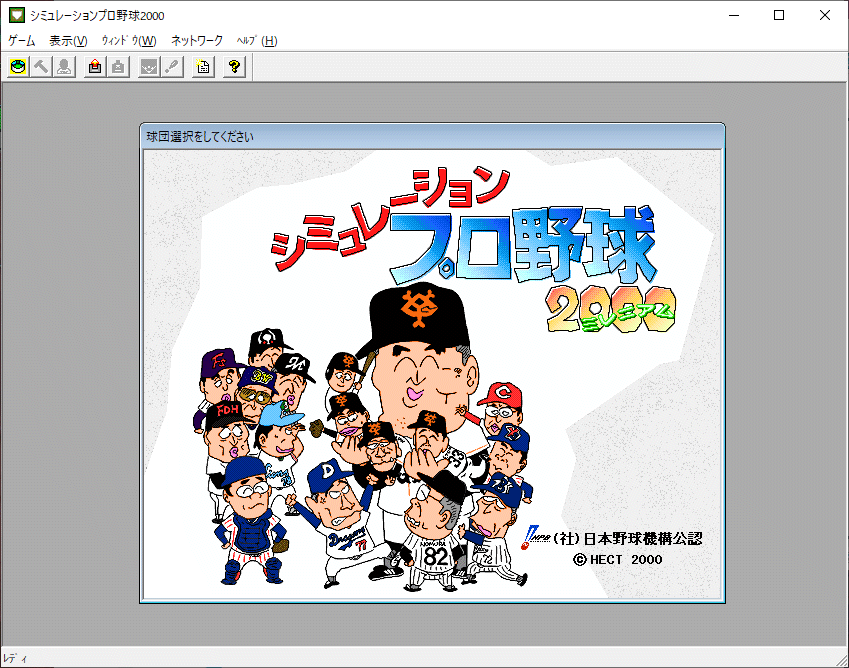Click the application icon in title bar

coord(14,15)
